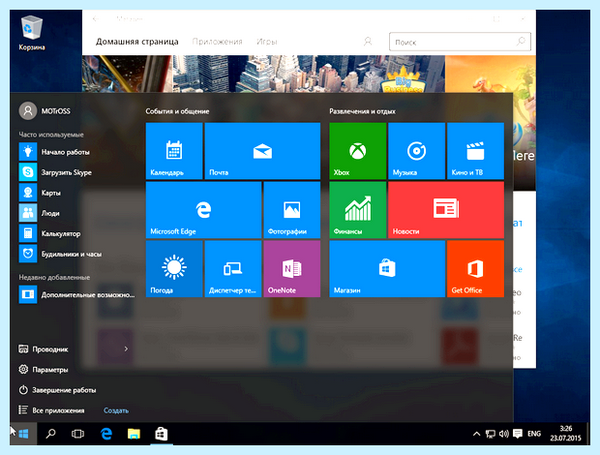The height and width of the screenshot is (455, 600).
Task: Select Домашняя страница tab in Store
Action: click(x=137, y=41)
